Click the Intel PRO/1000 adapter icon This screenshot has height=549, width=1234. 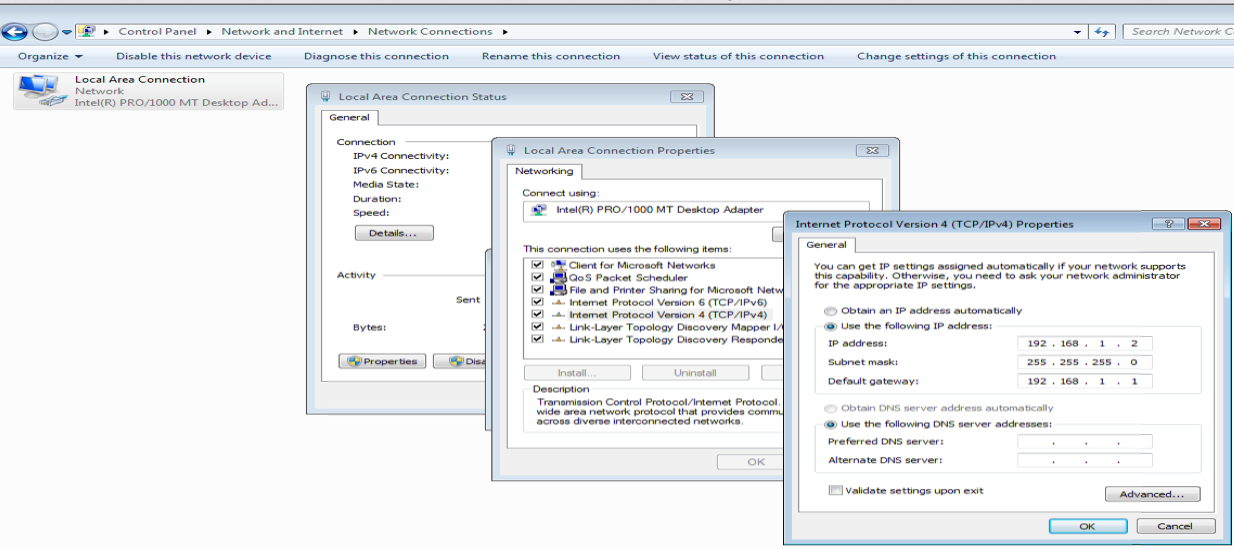tap(540, 210)
